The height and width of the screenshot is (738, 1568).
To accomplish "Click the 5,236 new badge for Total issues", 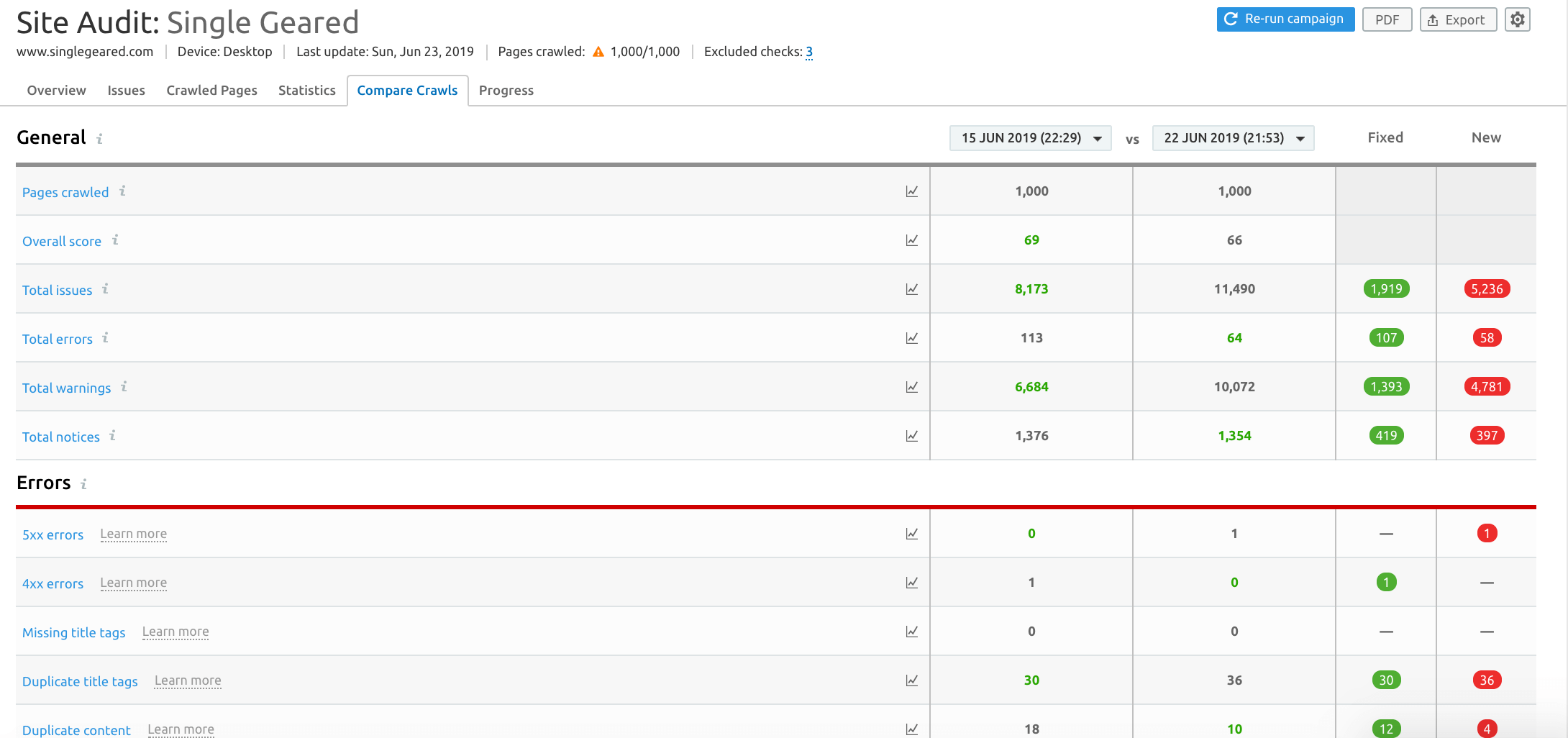I will click(1487, 289).
